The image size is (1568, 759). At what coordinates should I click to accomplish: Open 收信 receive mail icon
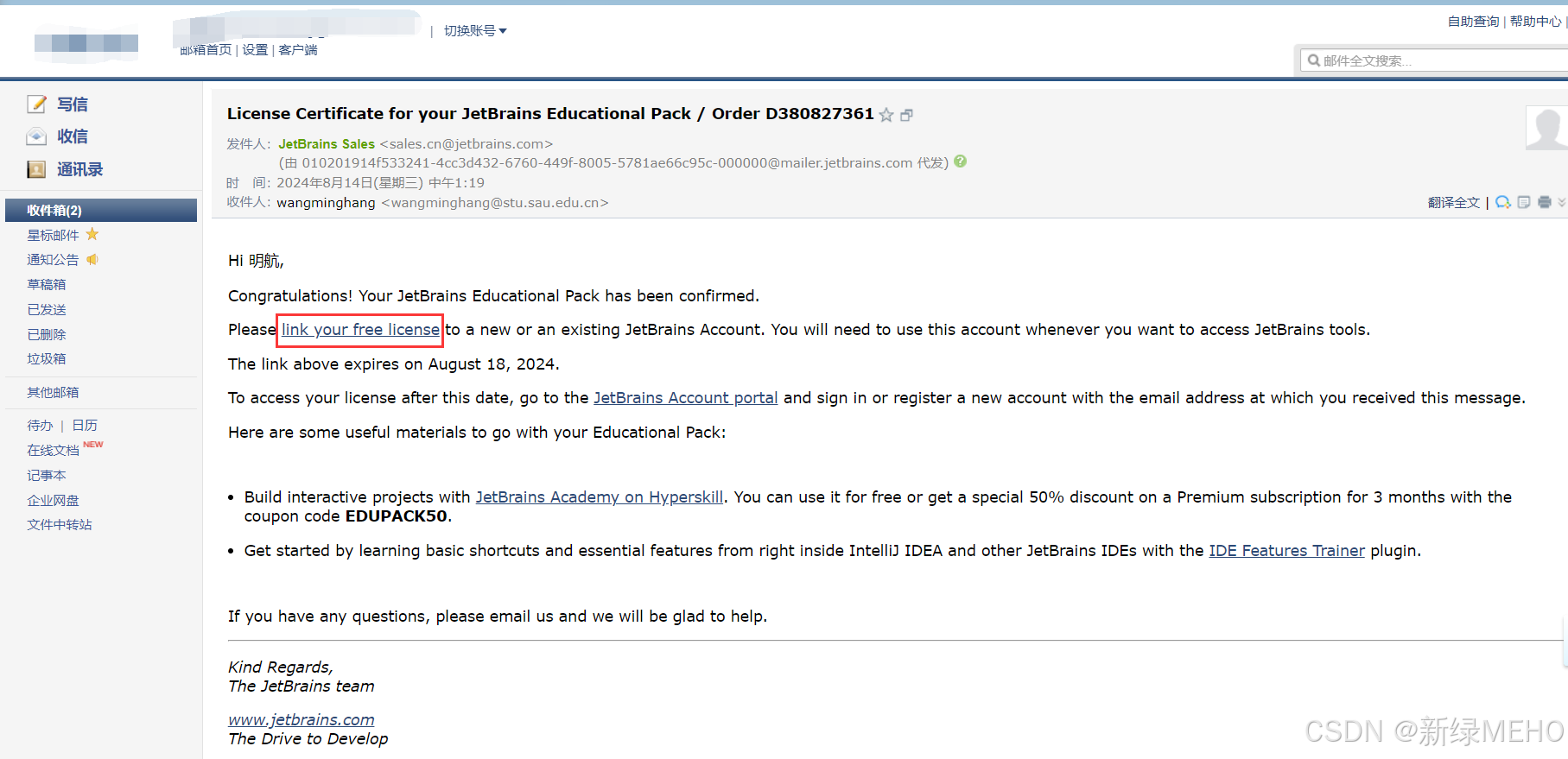pyautogui.click(x=36, y=136)
